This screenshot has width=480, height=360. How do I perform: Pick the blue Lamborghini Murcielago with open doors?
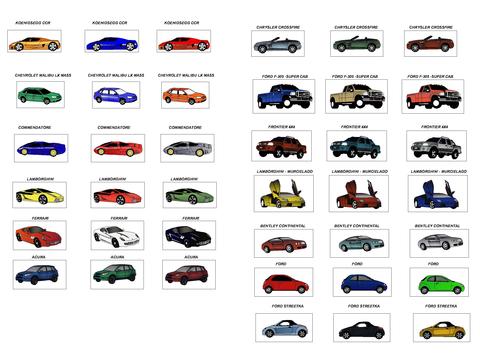pos(438,194)
